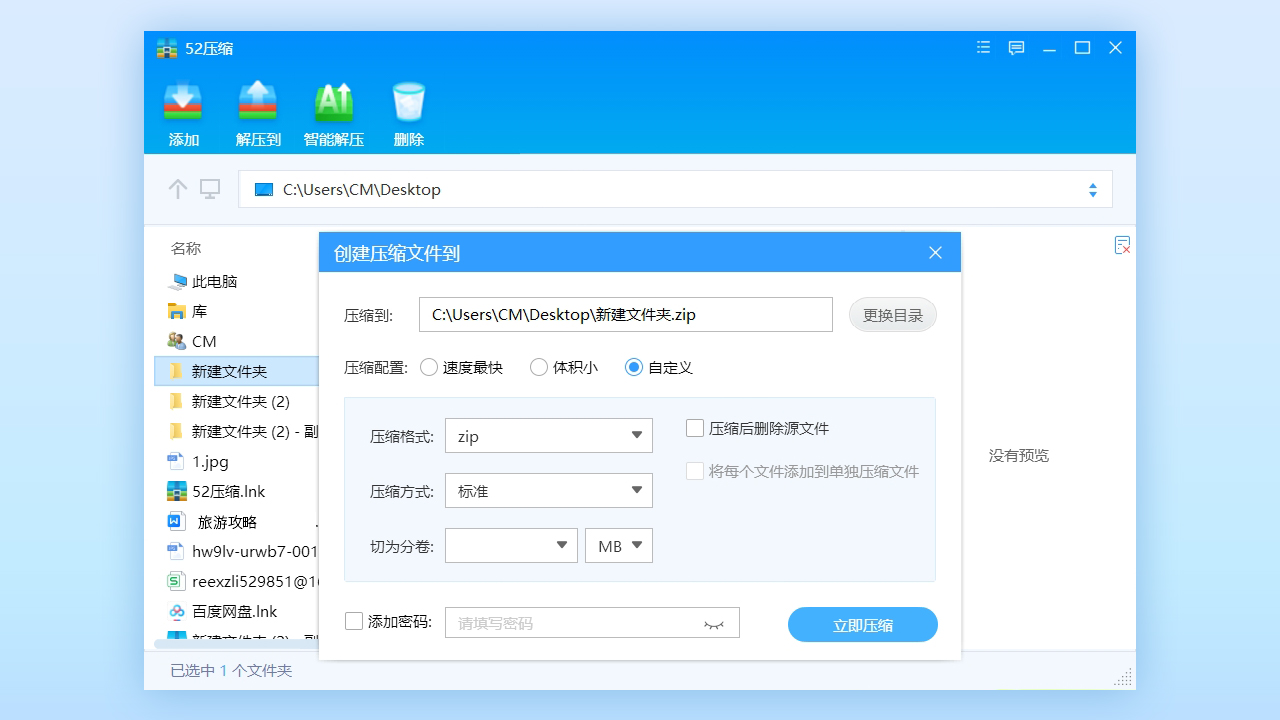Click 更换目录 to change directory
The height and width of the screenshot is (720, 1280).
point(892,314)
